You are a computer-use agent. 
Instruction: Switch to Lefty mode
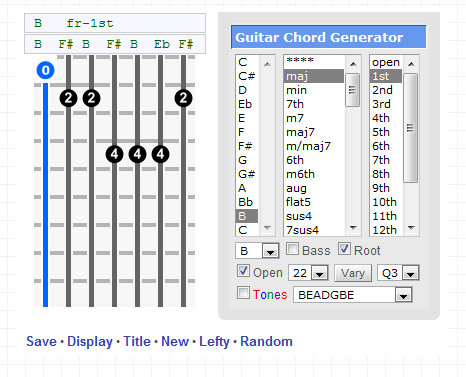[214, 342]
